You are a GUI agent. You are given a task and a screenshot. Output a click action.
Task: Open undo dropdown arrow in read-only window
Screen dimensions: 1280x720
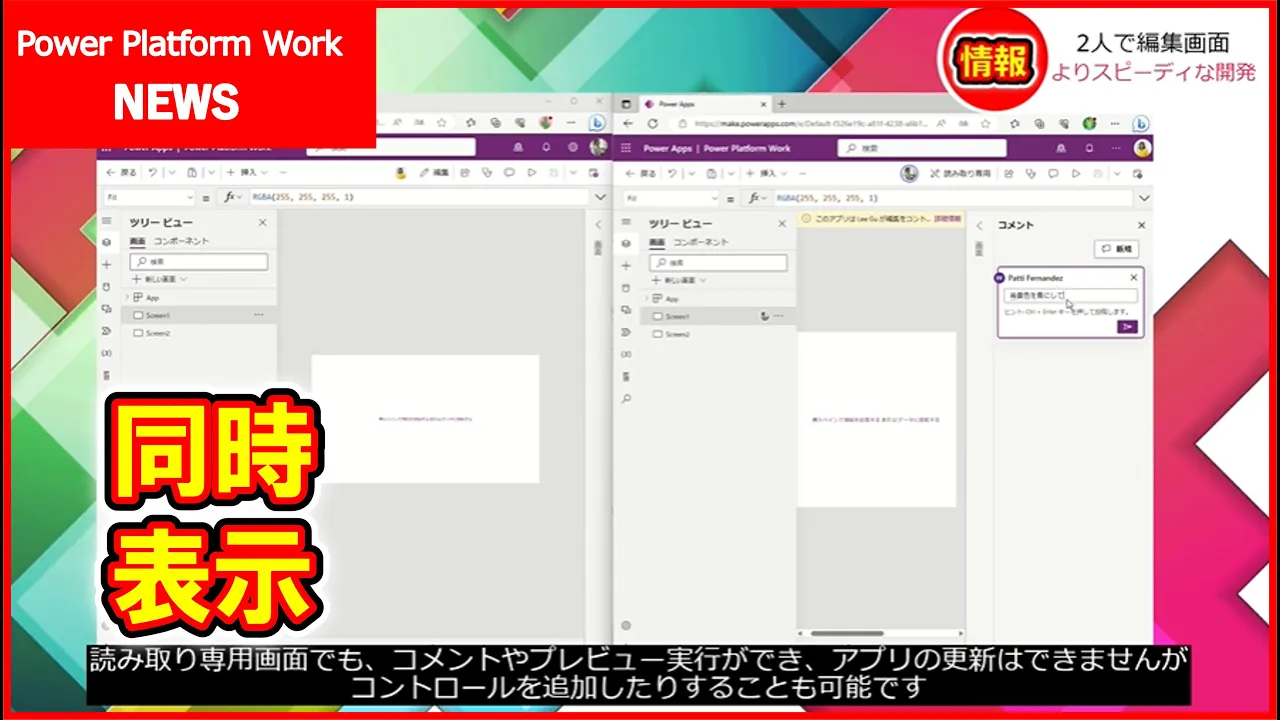click(693, 174)
